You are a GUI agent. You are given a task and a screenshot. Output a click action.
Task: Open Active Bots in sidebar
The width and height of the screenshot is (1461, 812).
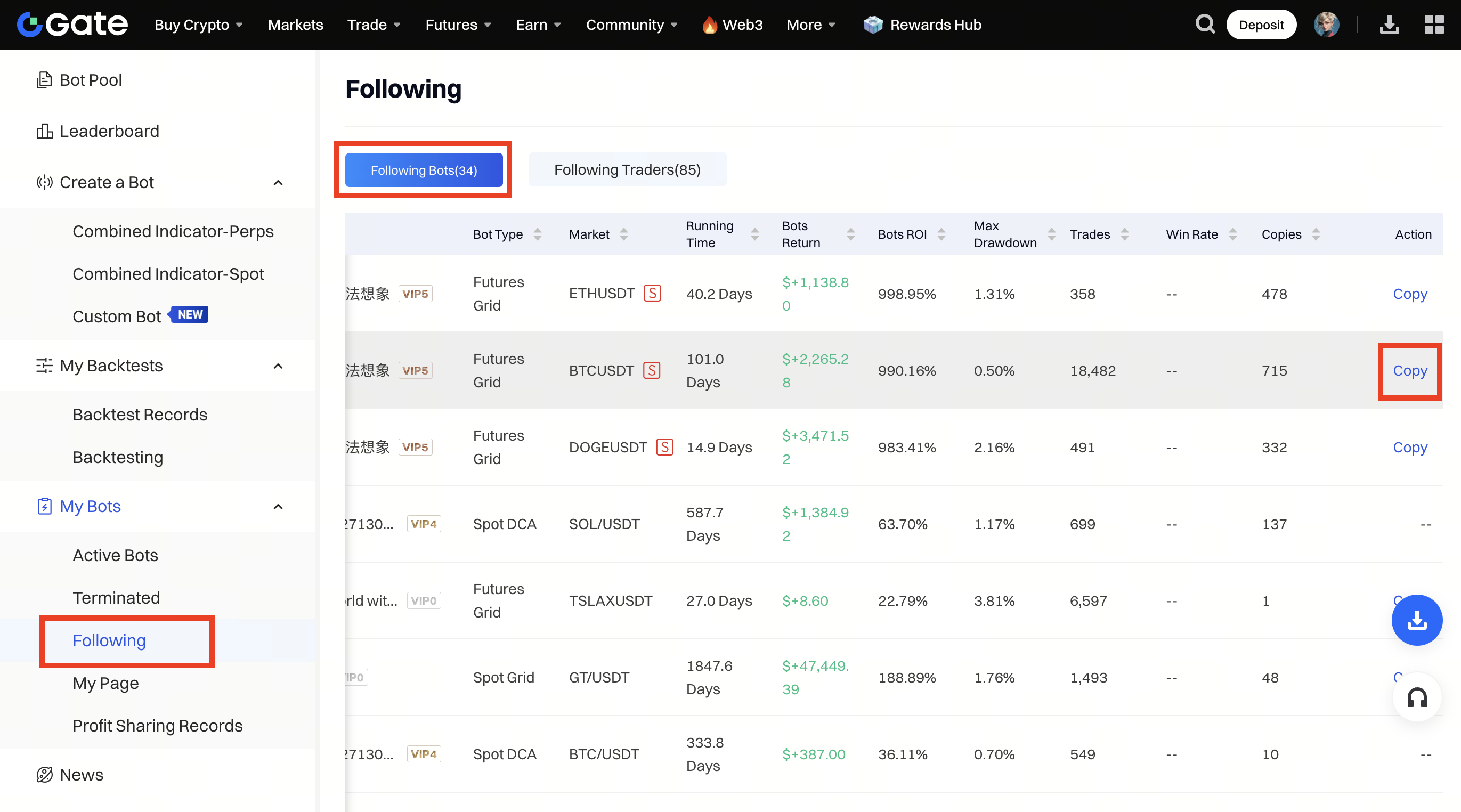point(115,555)
